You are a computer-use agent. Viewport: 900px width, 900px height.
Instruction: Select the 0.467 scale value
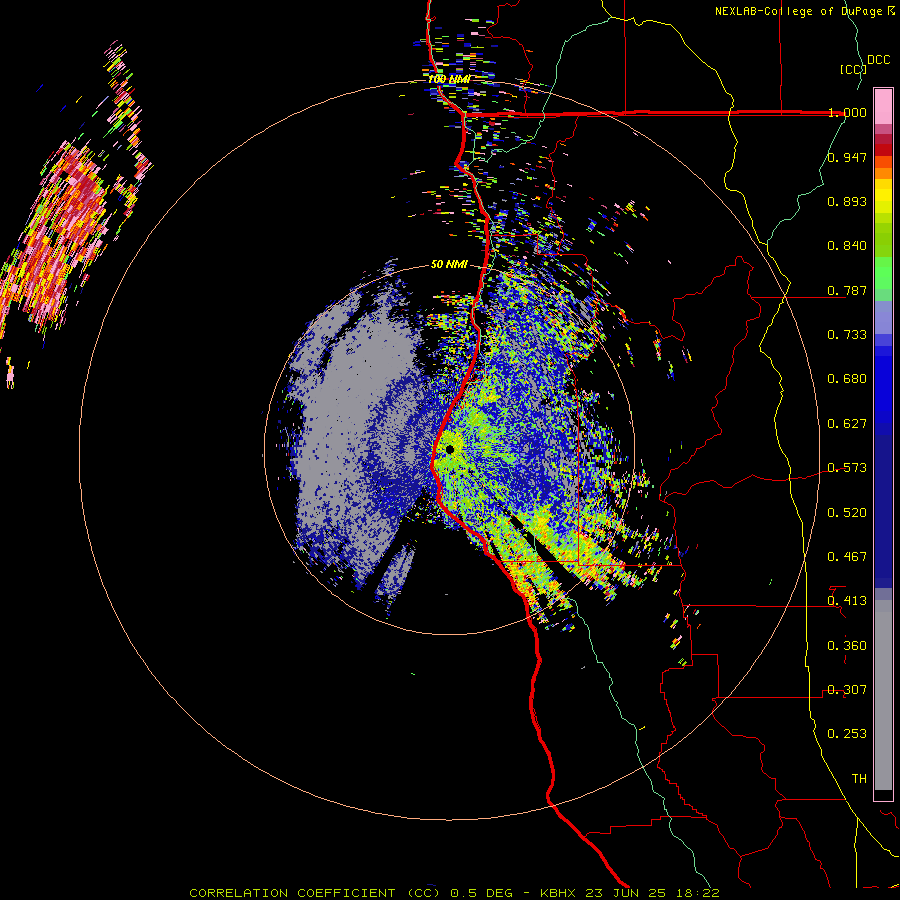point(847,557)
